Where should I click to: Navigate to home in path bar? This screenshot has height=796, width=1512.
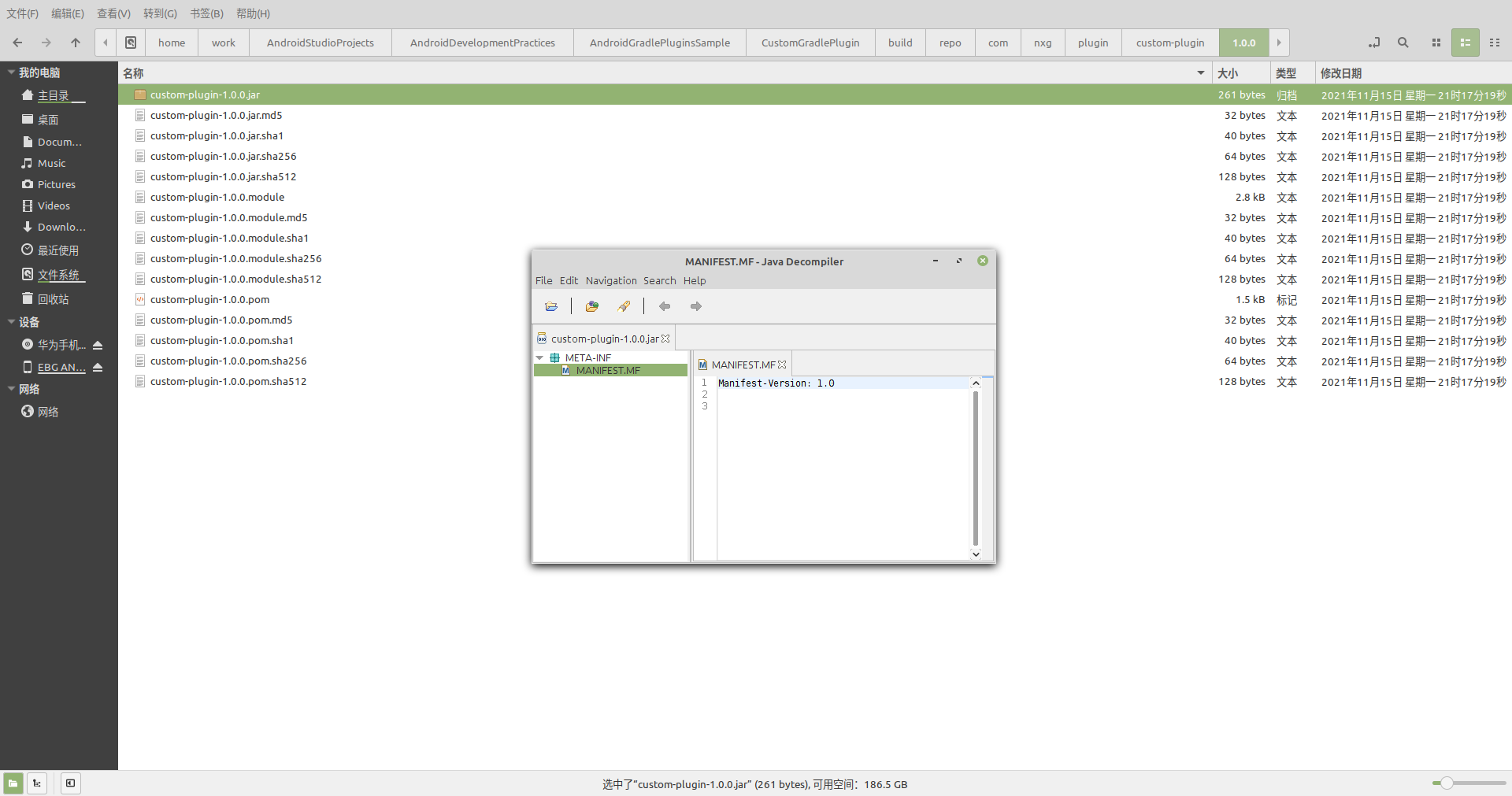click(172, 43)
